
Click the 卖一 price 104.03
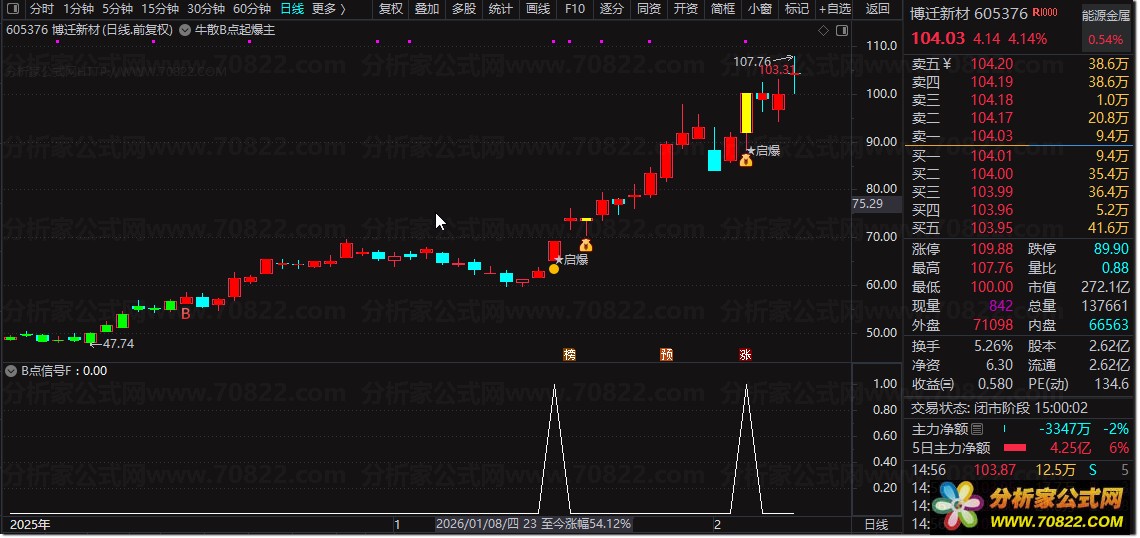(x=991, y=136)
